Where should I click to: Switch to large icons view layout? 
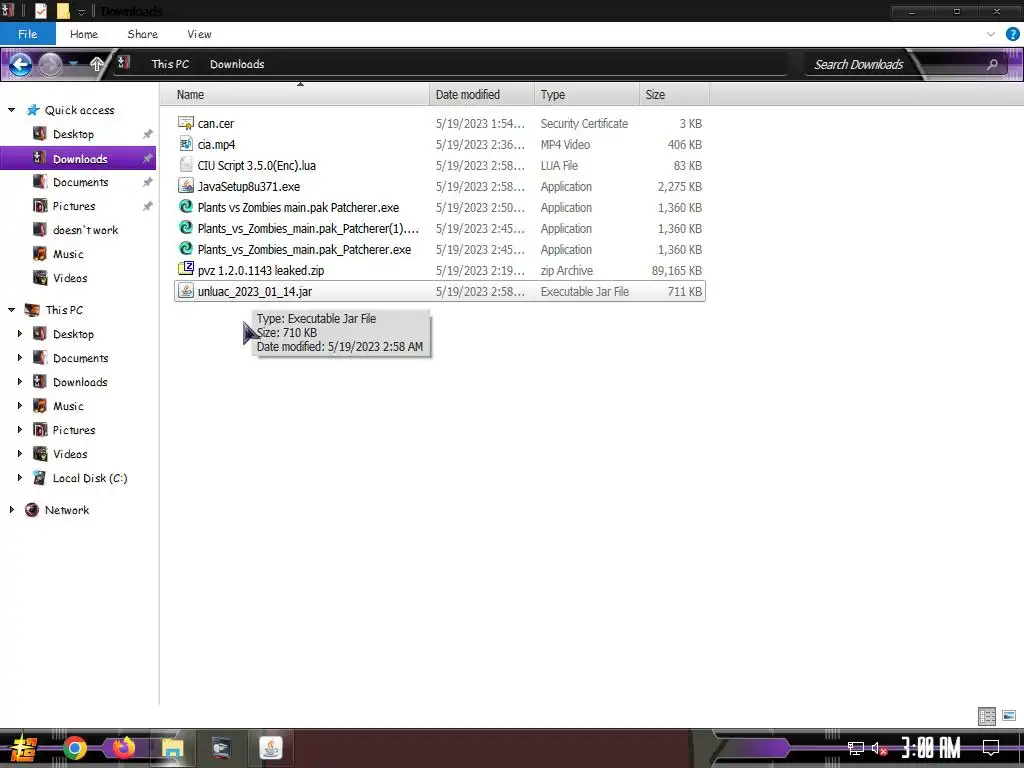point(1009,716)
